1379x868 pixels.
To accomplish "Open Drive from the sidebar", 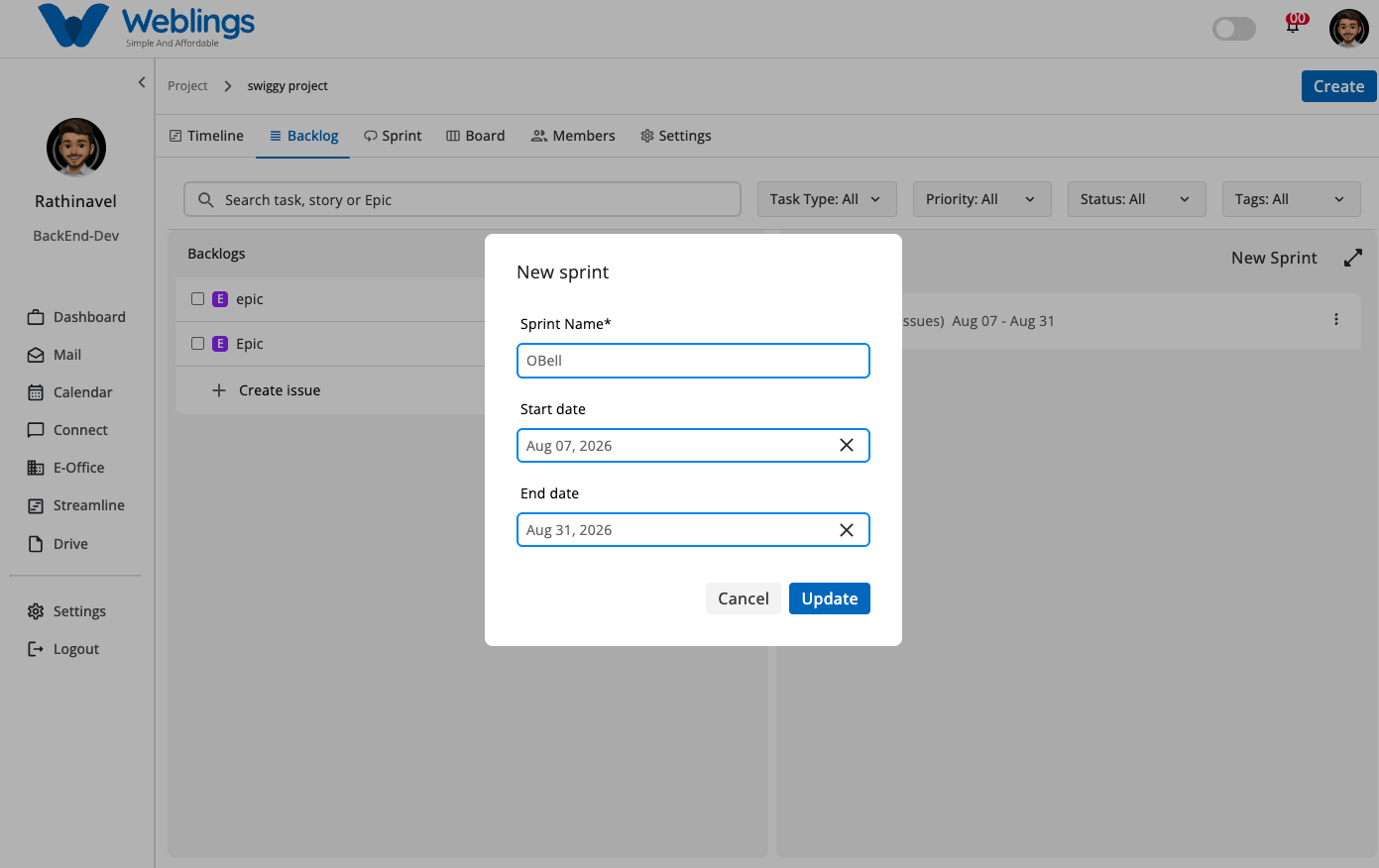I will [57, 544].
